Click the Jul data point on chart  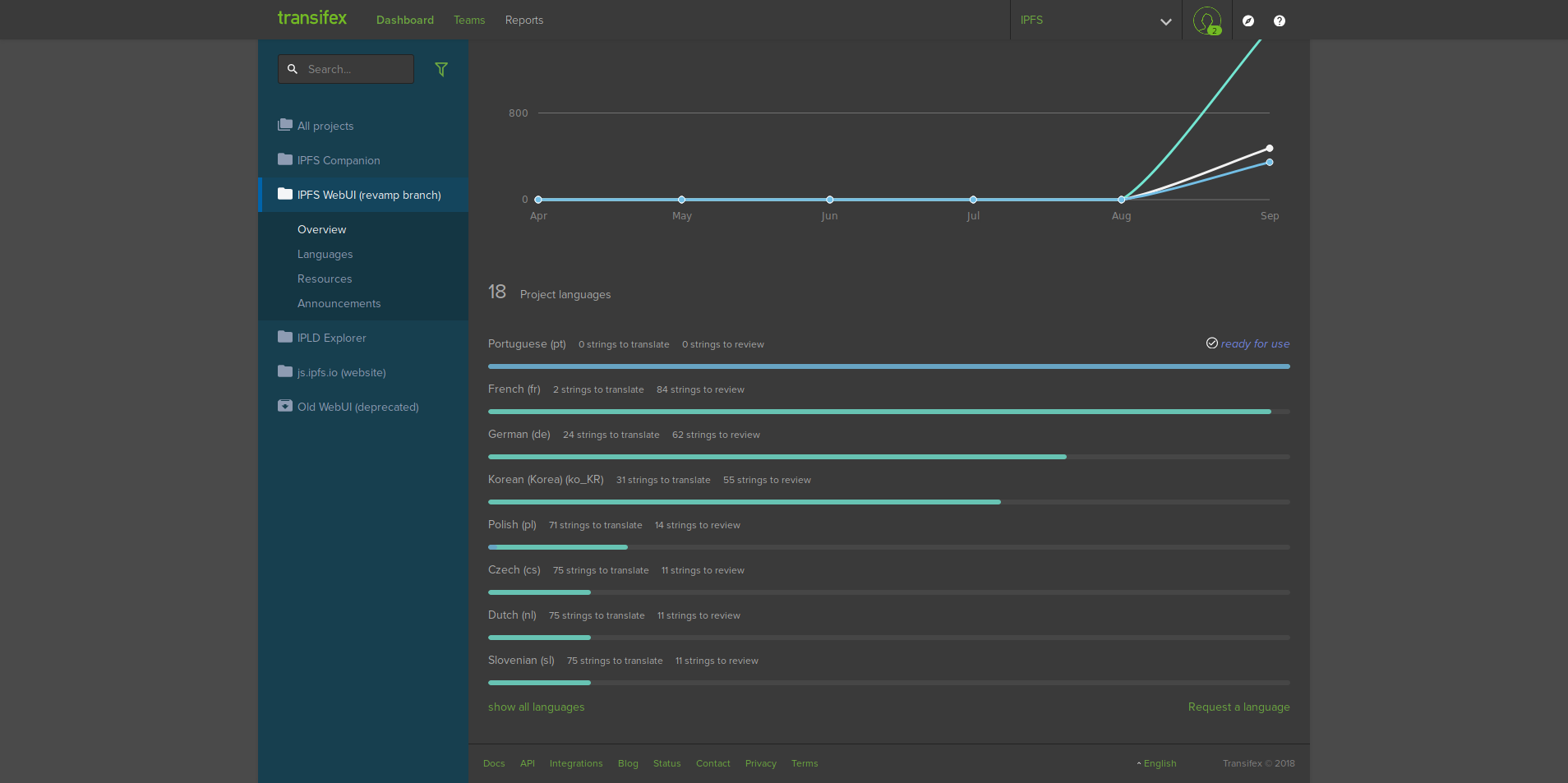[973, 200]
